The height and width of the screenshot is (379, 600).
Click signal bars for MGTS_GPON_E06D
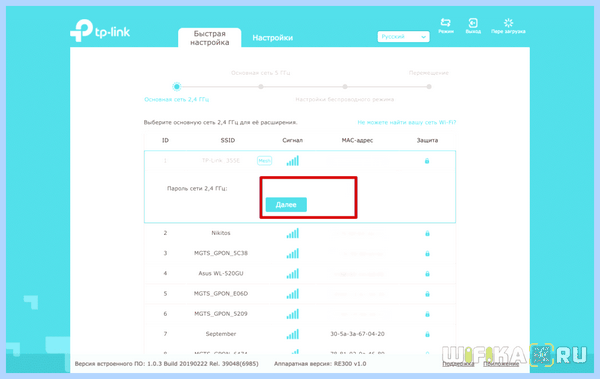point(292,294)
